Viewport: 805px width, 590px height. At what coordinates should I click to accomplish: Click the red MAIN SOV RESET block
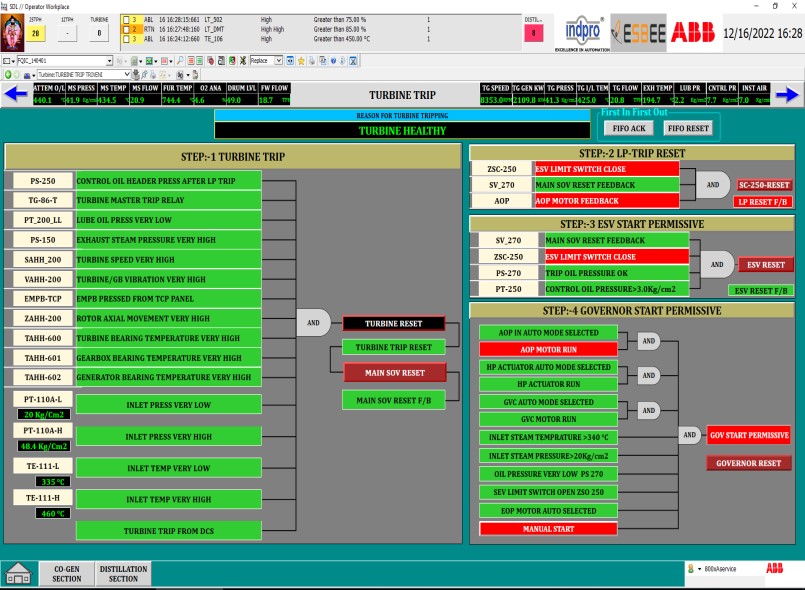click(394, 372)
